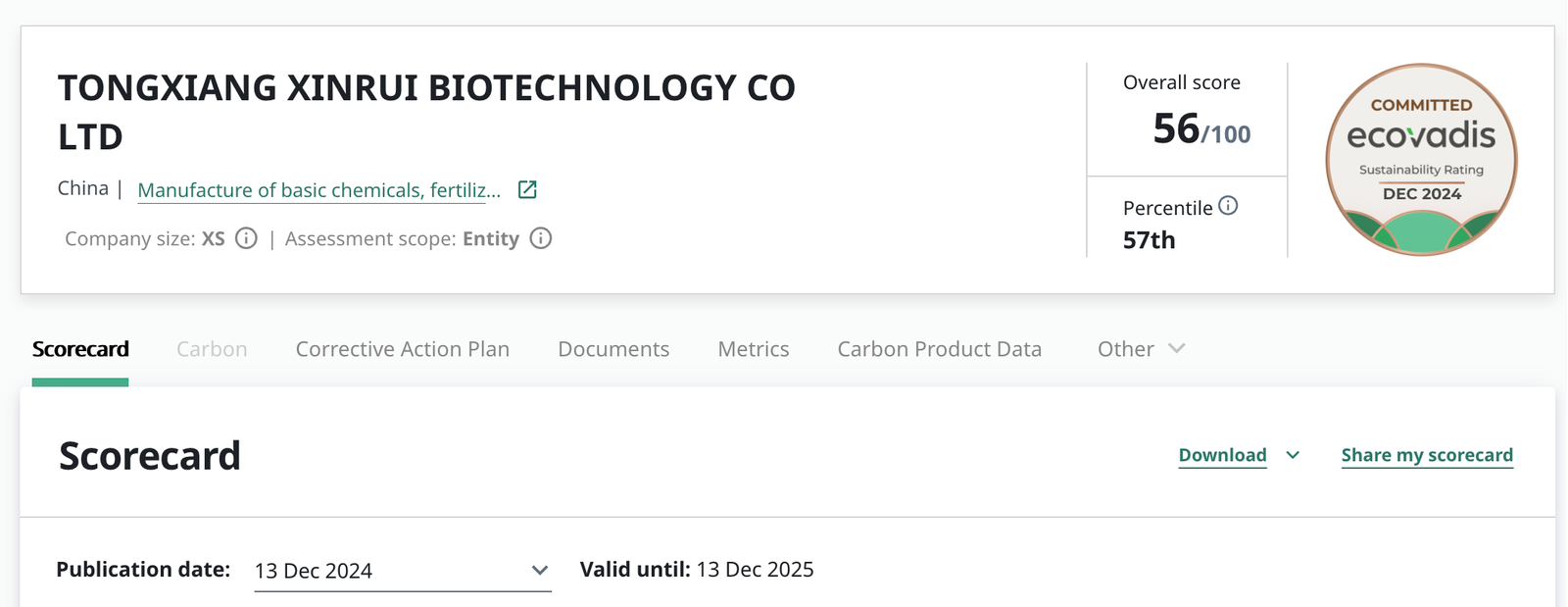Open the Publication date dropdown

point(403,571)
